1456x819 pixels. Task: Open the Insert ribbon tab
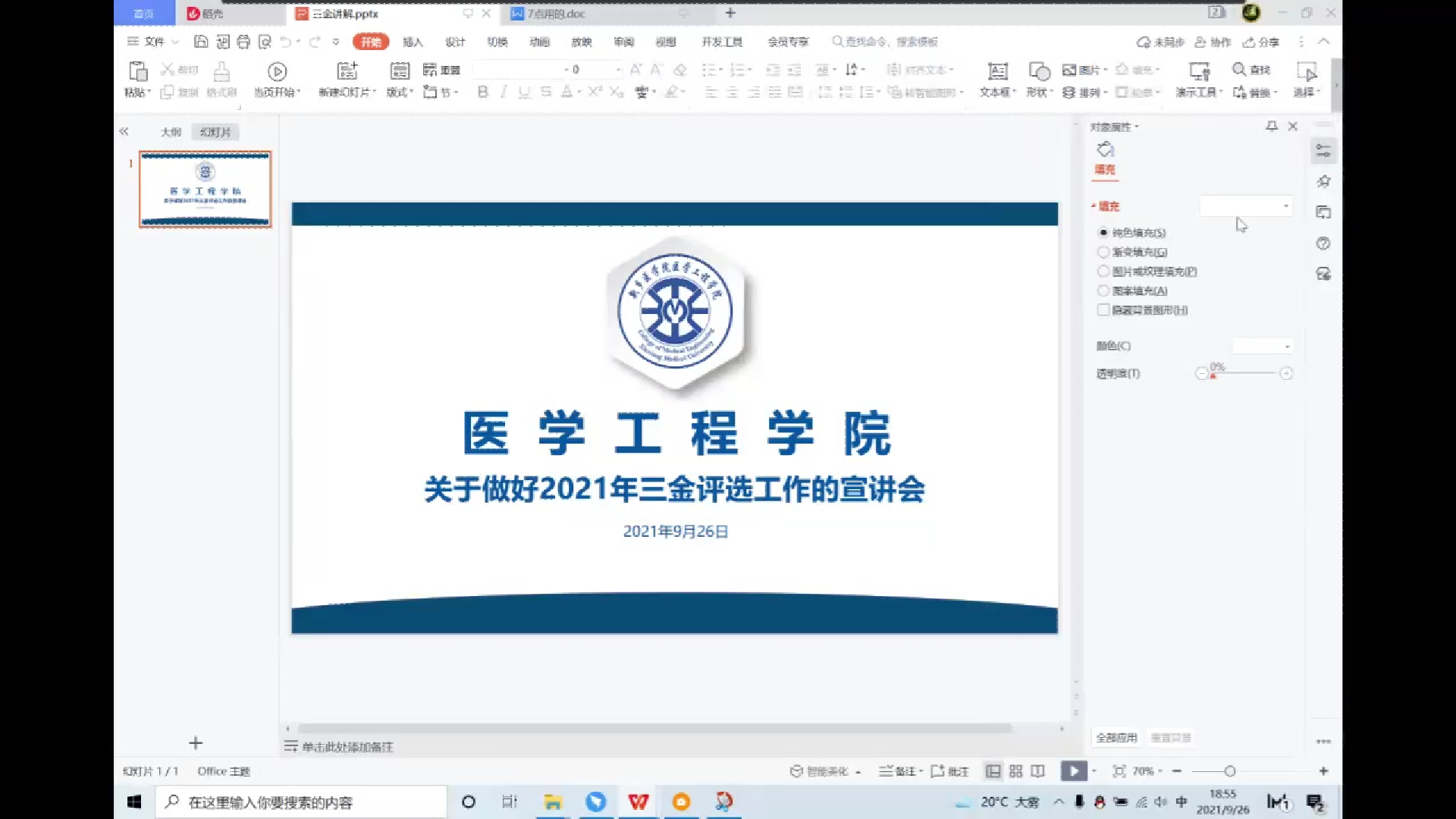[413, 42]
